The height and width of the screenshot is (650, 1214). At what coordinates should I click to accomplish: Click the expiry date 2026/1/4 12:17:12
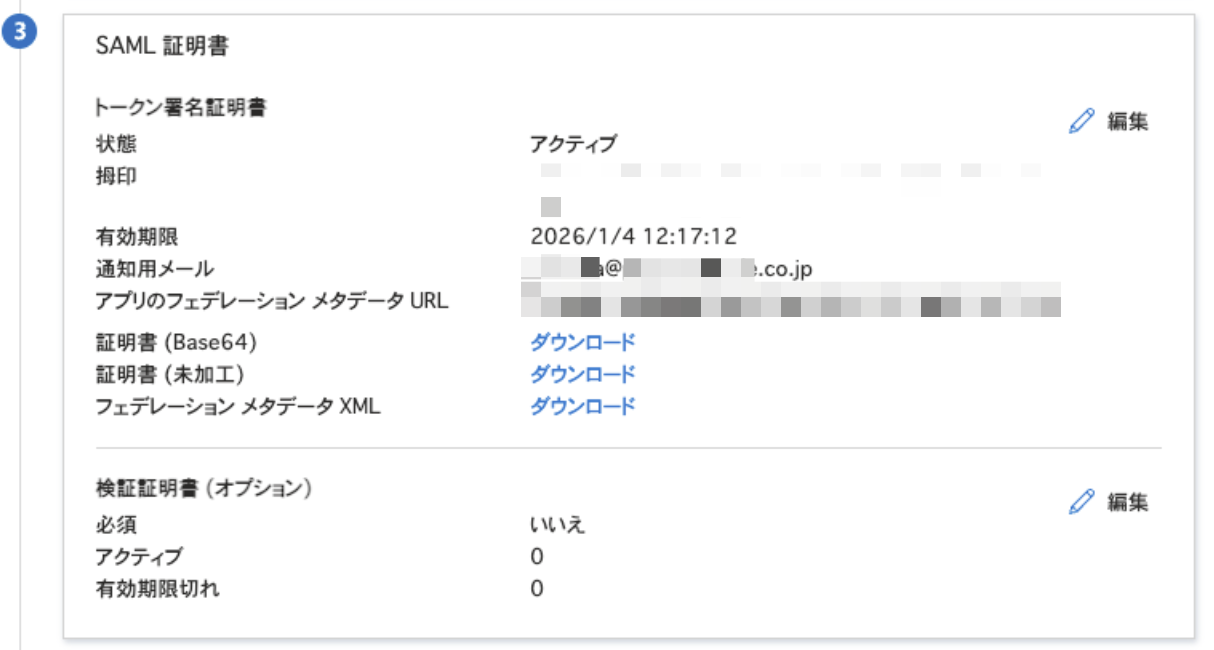(x=633, y=237)
